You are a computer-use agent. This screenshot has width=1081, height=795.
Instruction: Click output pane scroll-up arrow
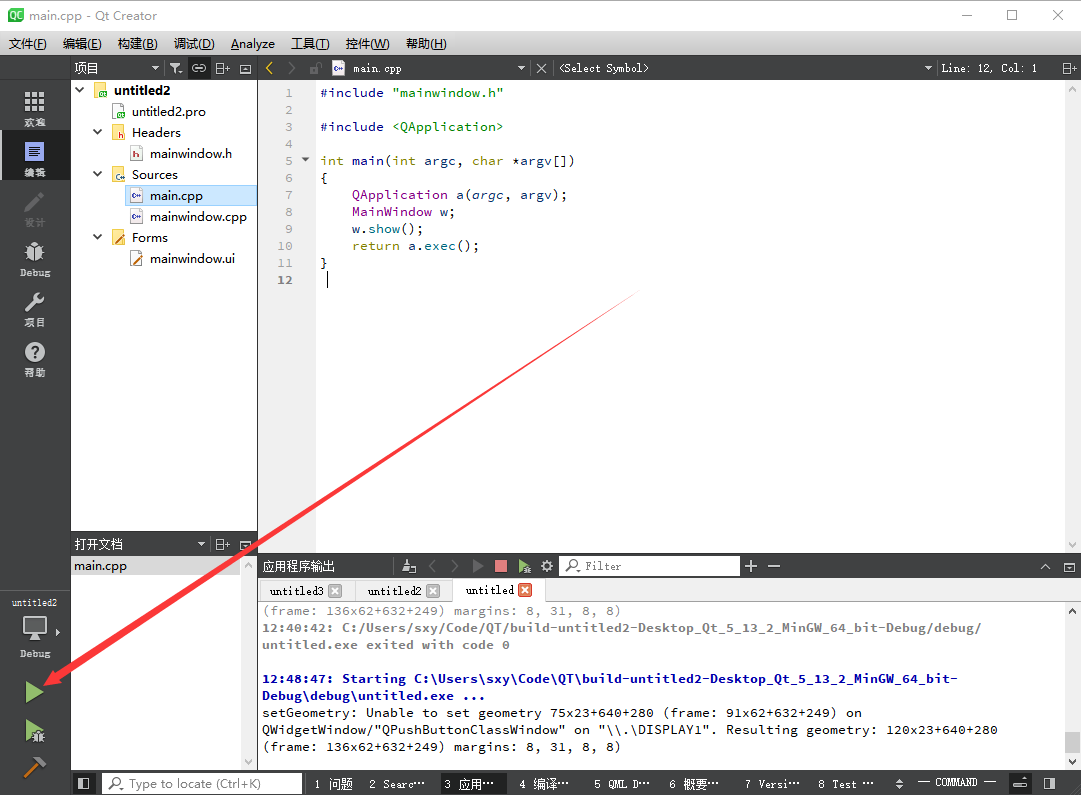(1072, 611)
